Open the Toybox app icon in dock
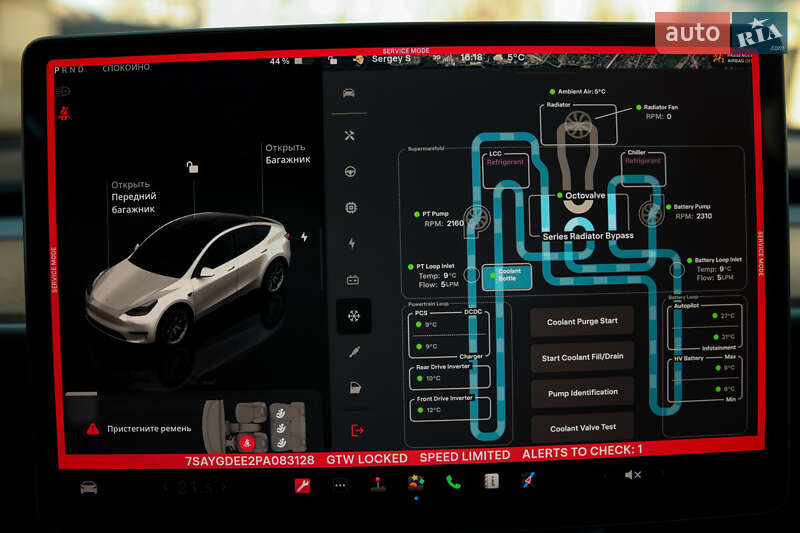800x533 pixels. tap(416, 482)
